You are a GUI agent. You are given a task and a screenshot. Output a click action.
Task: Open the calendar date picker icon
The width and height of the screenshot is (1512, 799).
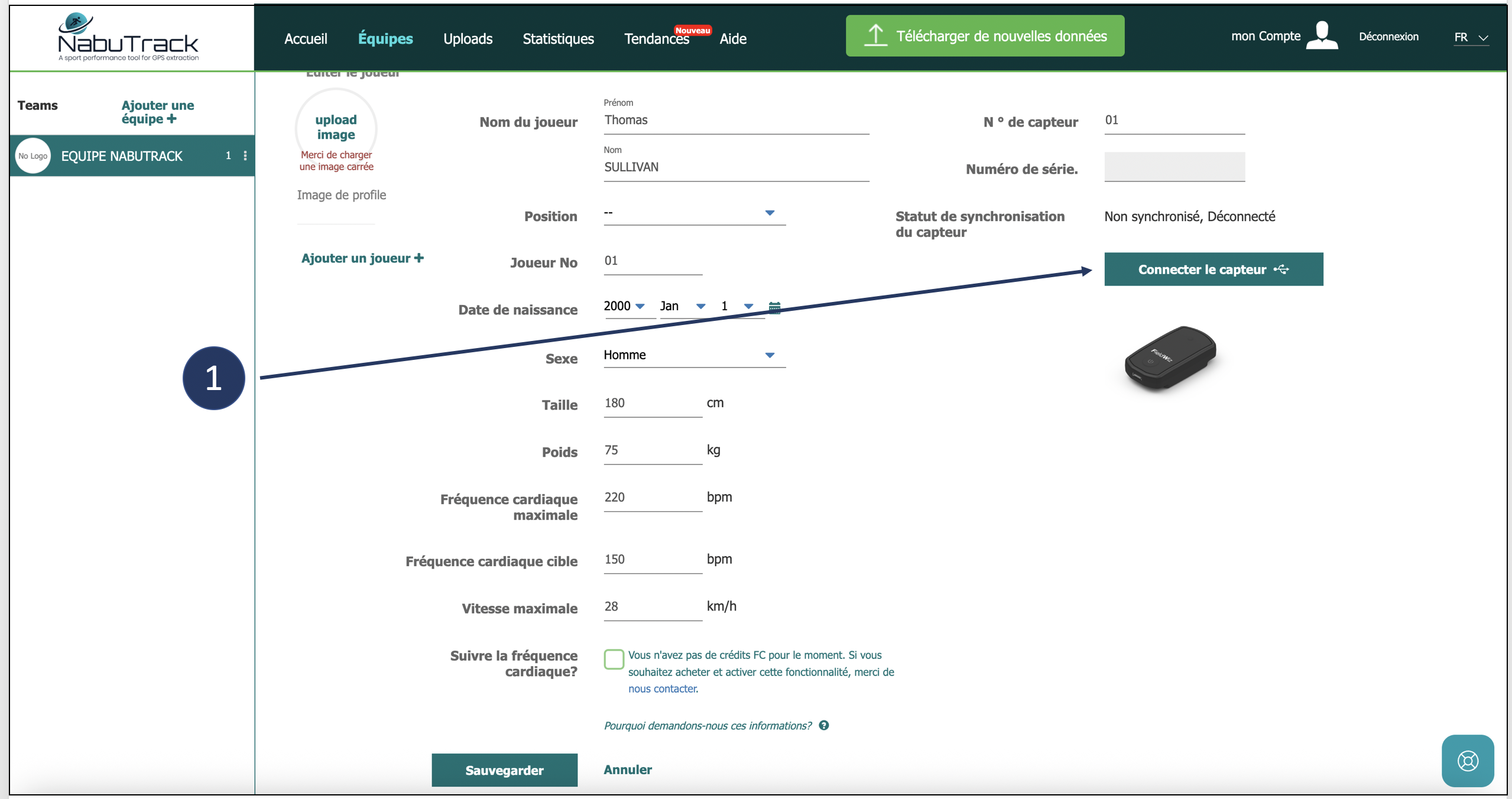coord(774,307)
